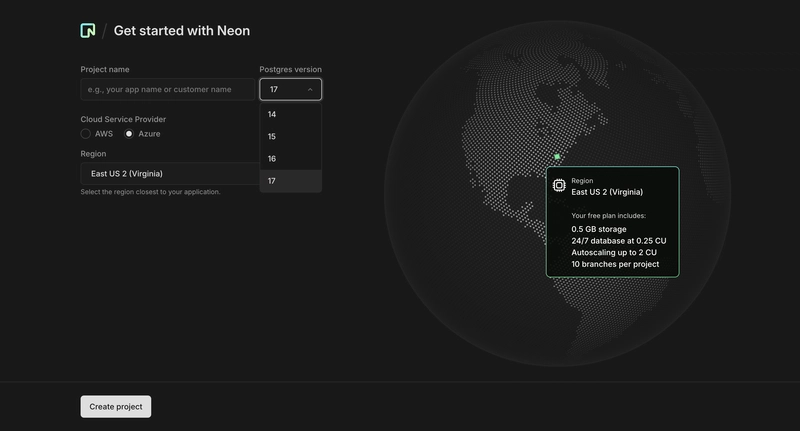Viewport: 800px width, 431px height.
Task: Choose Postgres version 16
Action: click(291, 159)
